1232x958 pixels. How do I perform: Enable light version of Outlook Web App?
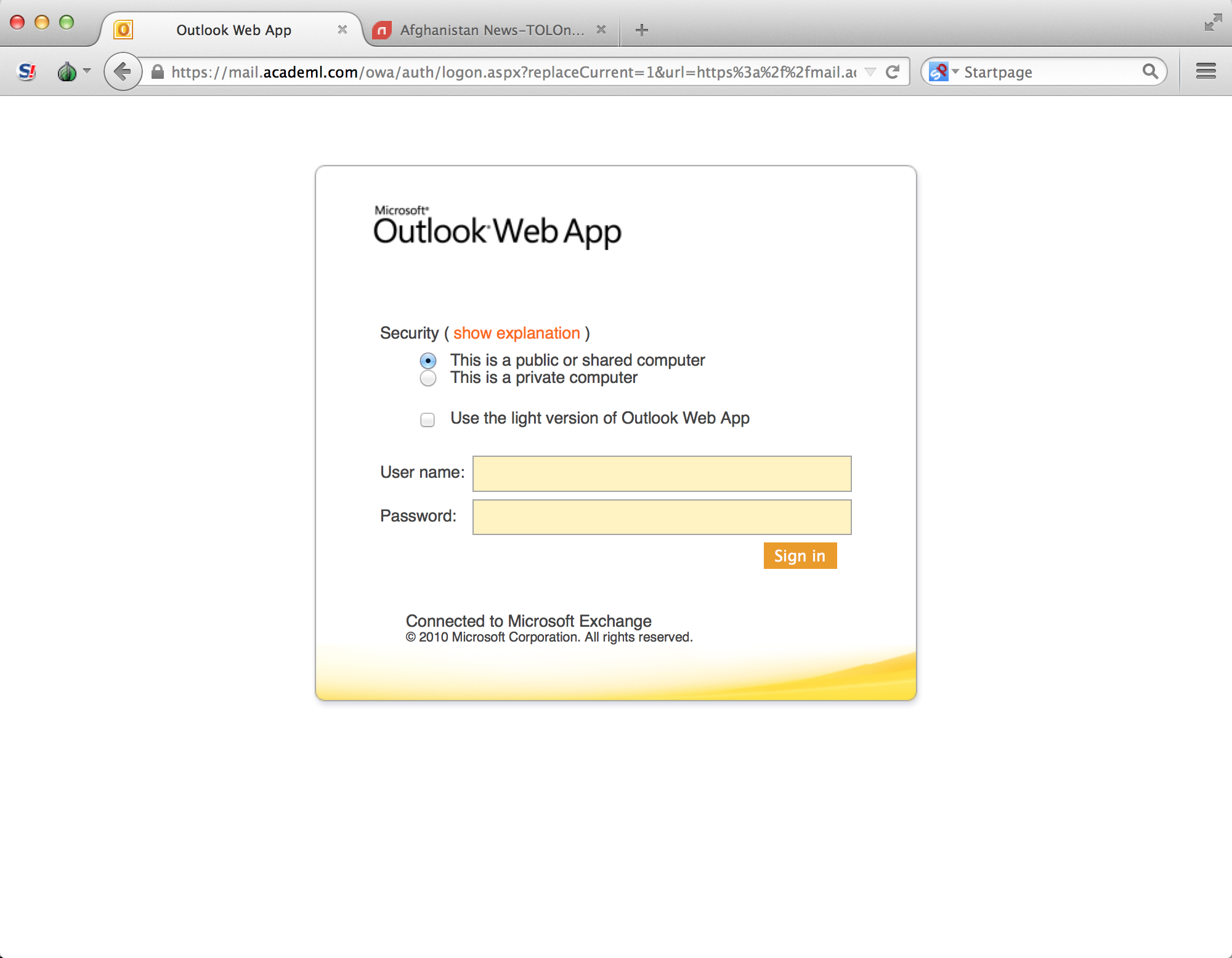click(x=428, y=419)
